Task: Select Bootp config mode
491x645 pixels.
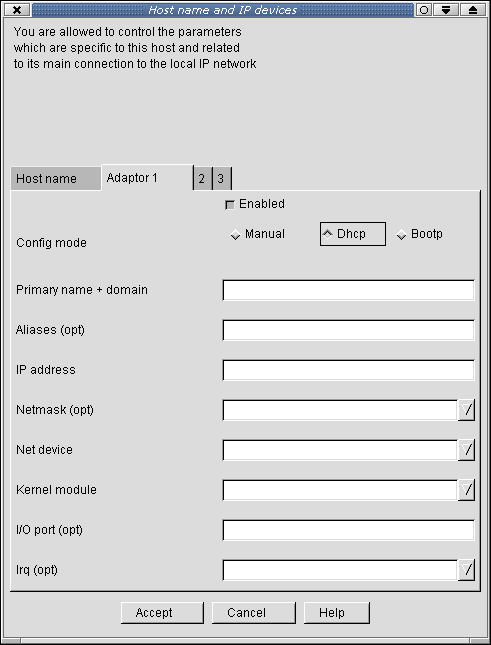Action: (420, 234)
